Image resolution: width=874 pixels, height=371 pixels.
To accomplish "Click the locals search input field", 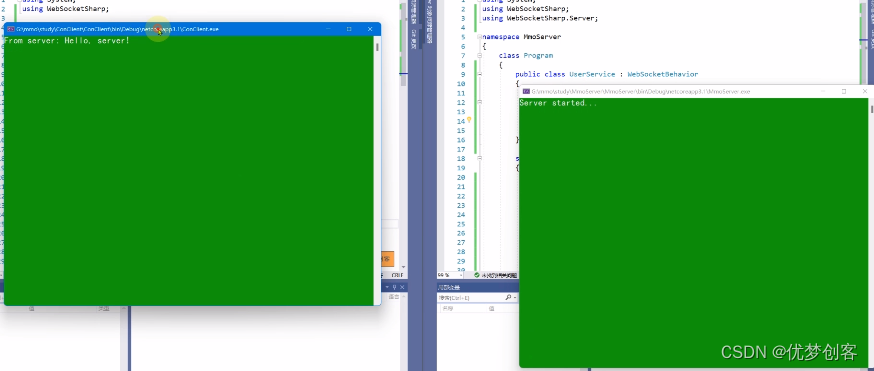I will click(470, 297).
